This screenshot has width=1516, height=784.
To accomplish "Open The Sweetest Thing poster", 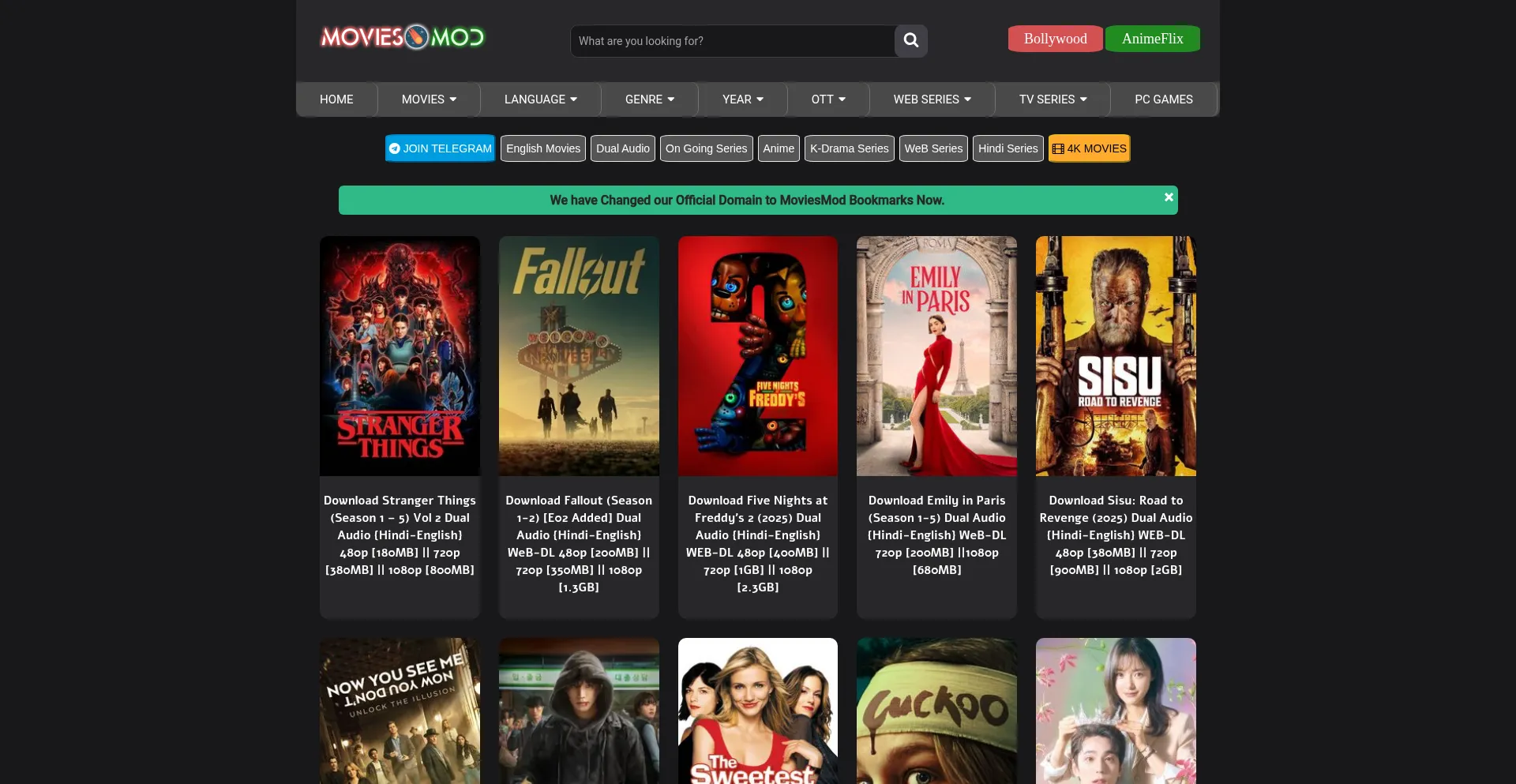I will 758,711.
